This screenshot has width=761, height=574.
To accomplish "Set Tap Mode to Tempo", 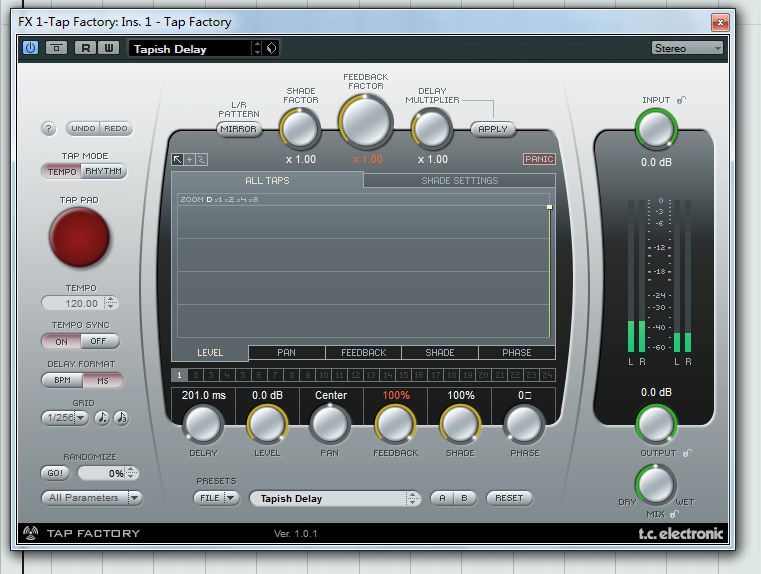I will coord(62,171).
